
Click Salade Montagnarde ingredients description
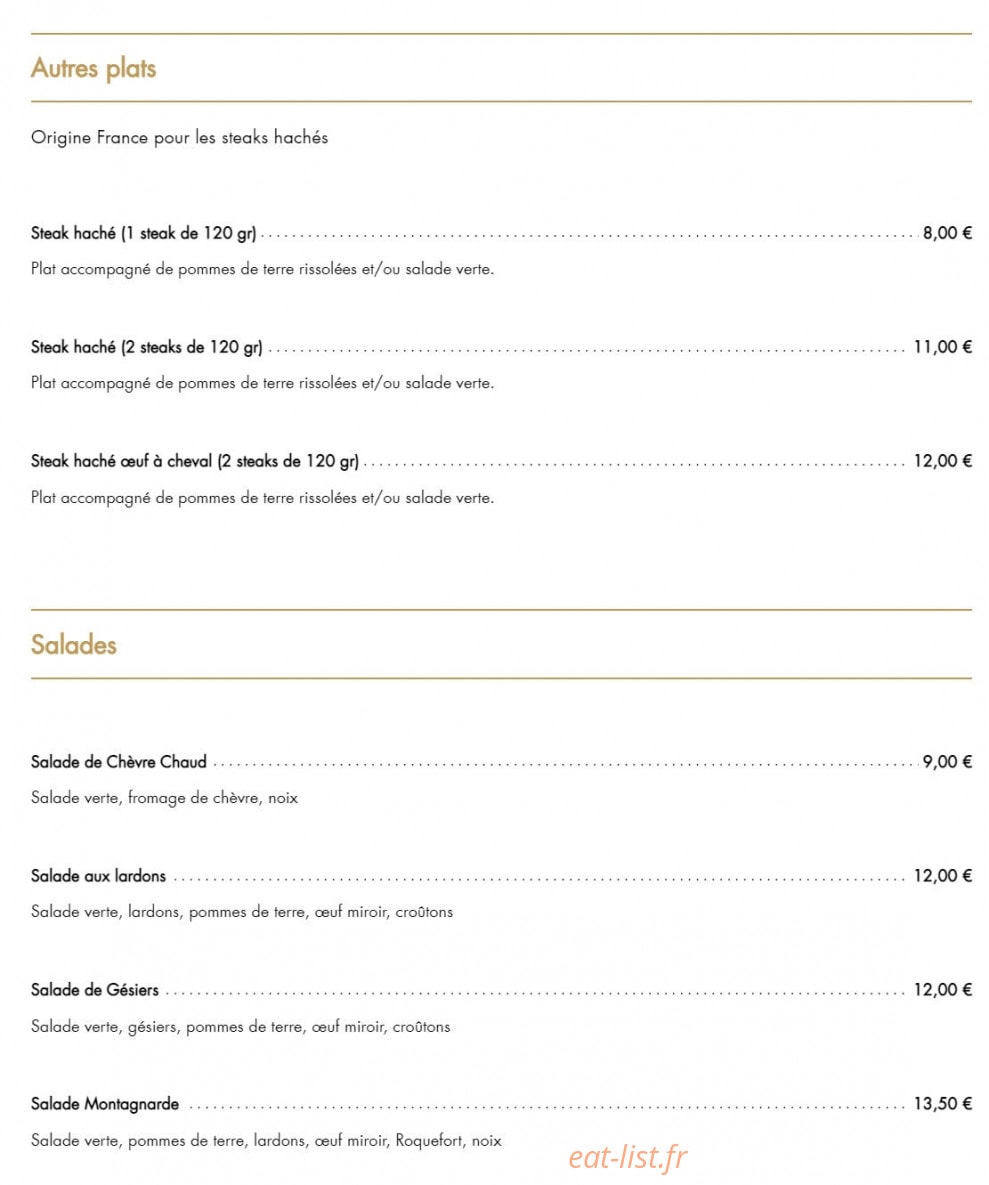pyautogui.click(x=266, y=1141)
